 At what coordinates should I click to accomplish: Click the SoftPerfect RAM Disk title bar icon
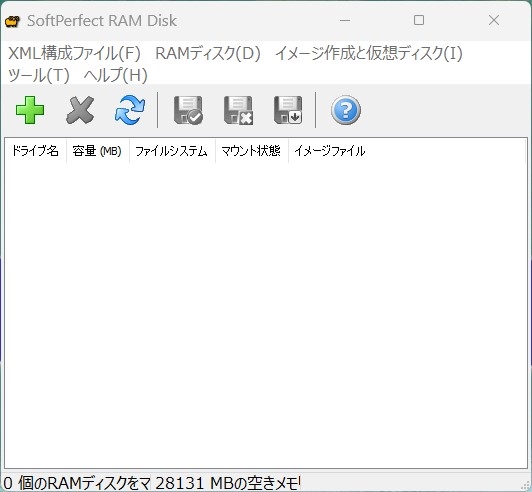coord(12,21)
